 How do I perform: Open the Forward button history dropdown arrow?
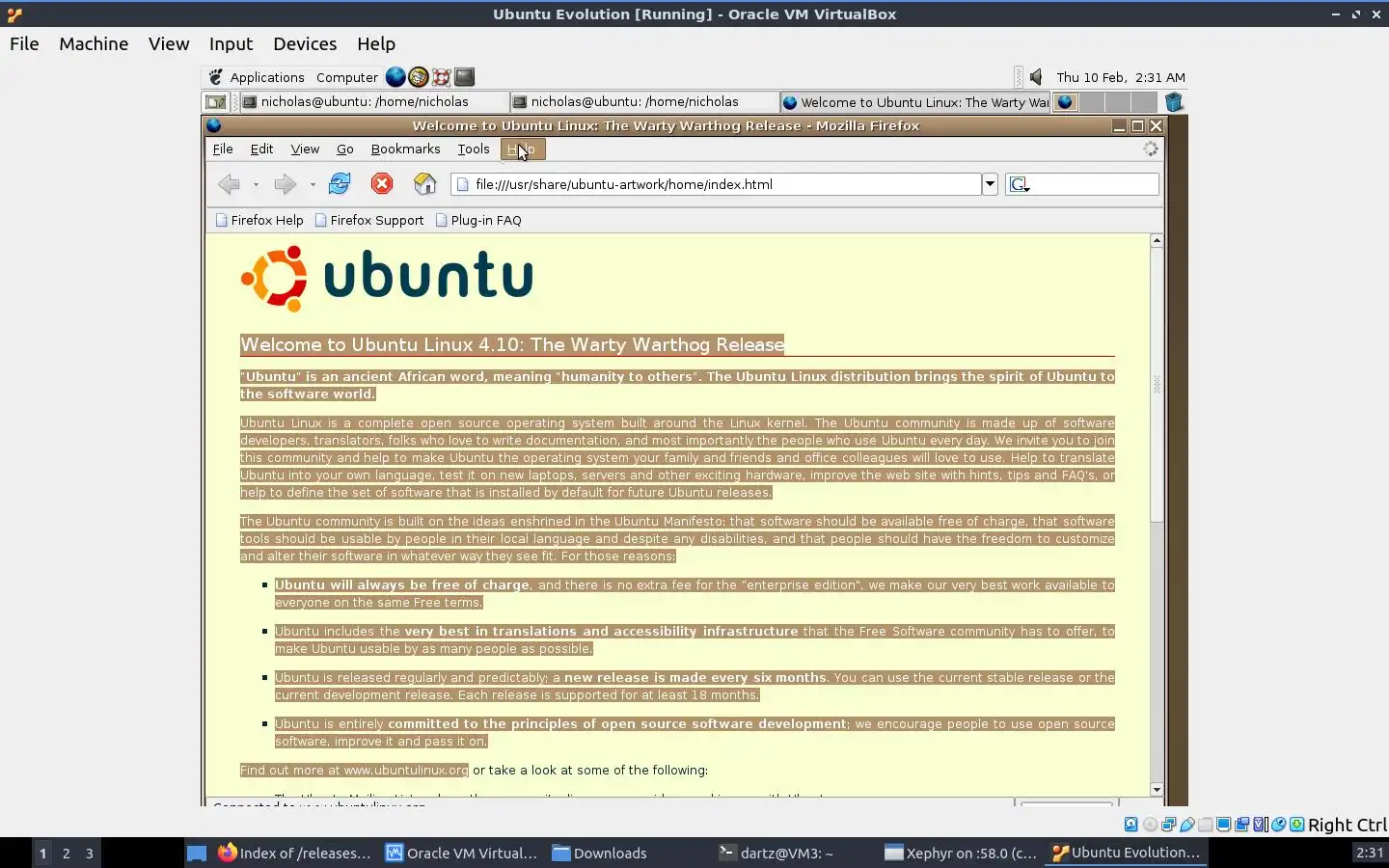pos(313,184)
